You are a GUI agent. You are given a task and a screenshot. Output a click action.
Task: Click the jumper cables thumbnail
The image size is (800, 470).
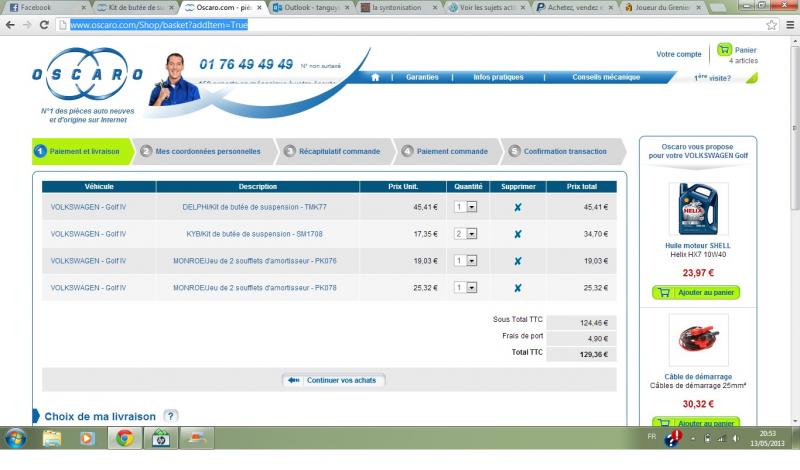[698, 339]
